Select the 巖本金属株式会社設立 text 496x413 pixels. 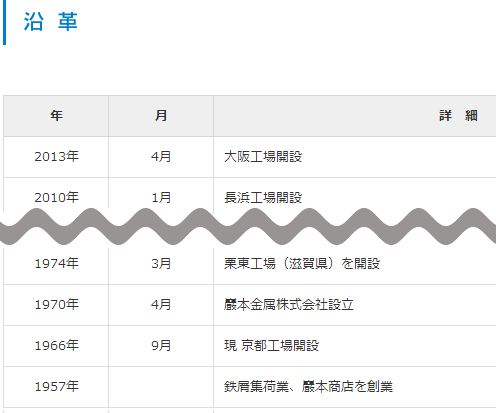pyautogui.click(x=289, y=304)
